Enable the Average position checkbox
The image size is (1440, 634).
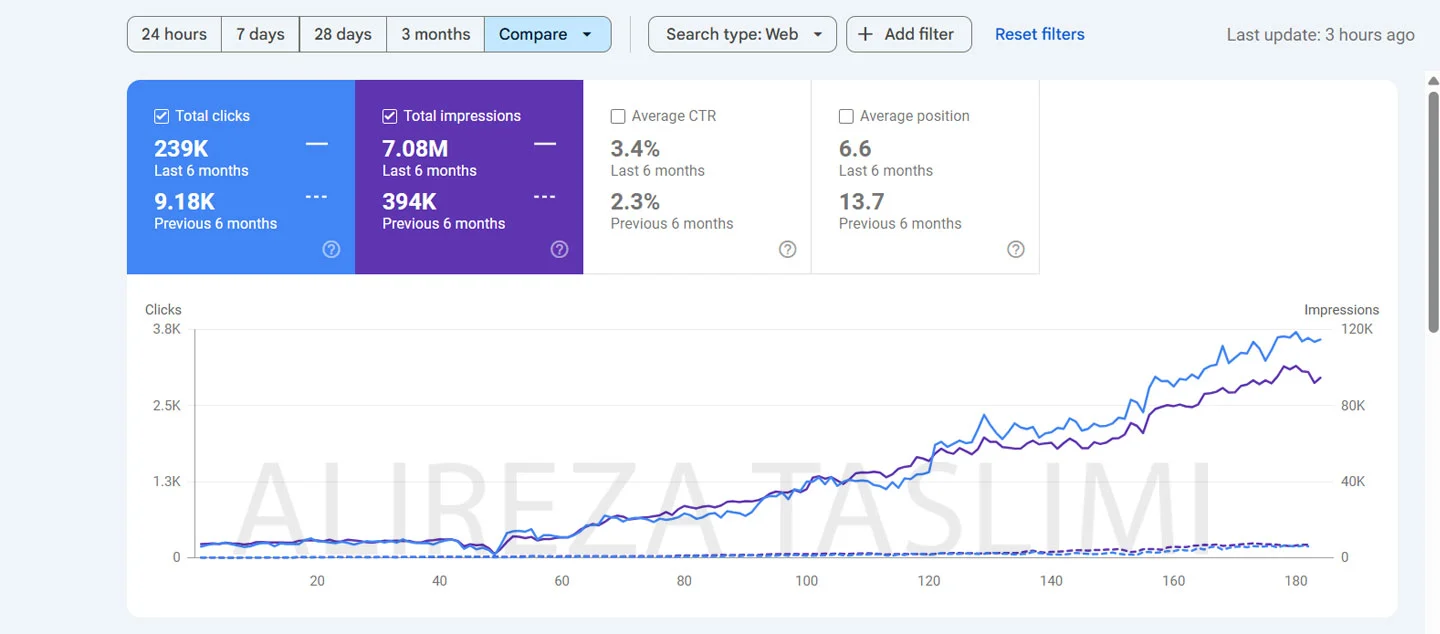click(846, 116)
